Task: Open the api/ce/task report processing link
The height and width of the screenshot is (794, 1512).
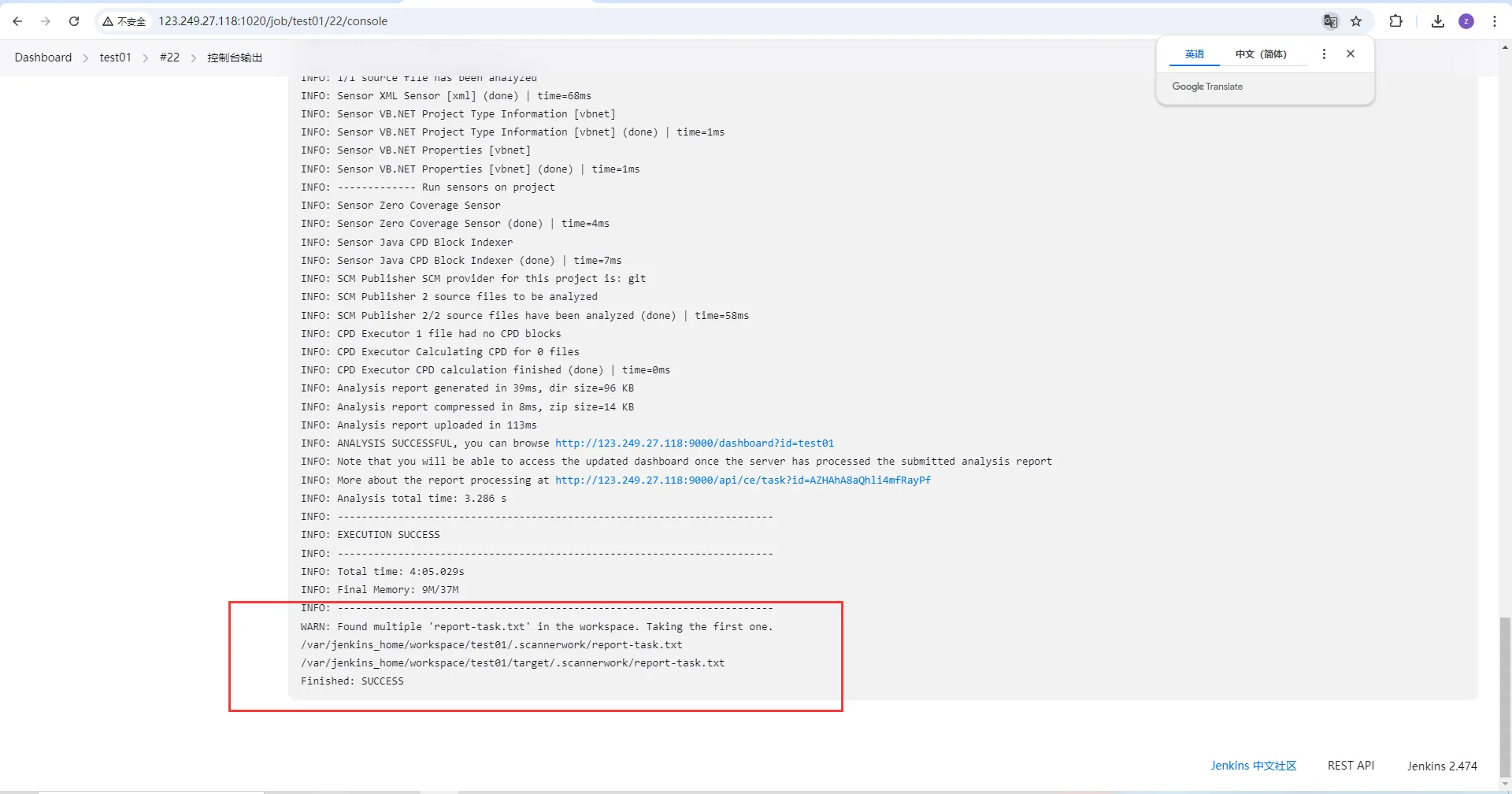Action: [x=743, y=480]
